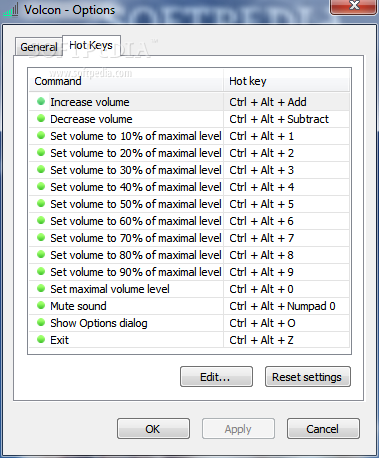Viewport: 379px width, 458px height.
Task: Click the green dot beside Decrease volume
Action: coord(41,118)
